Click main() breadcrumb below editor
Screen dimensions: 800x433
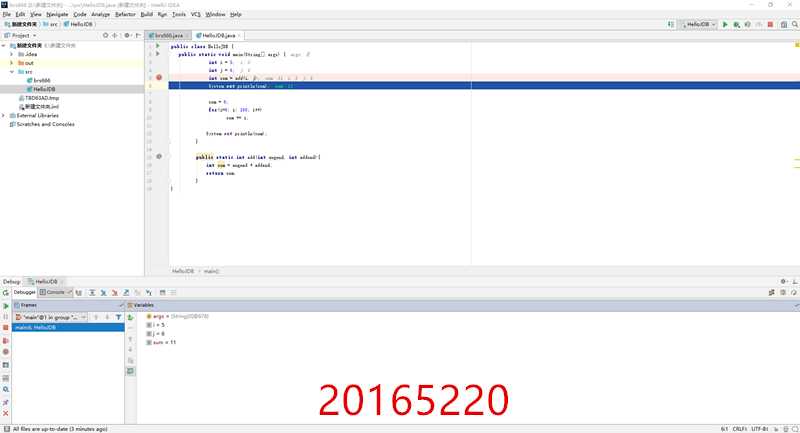point(211,271)
